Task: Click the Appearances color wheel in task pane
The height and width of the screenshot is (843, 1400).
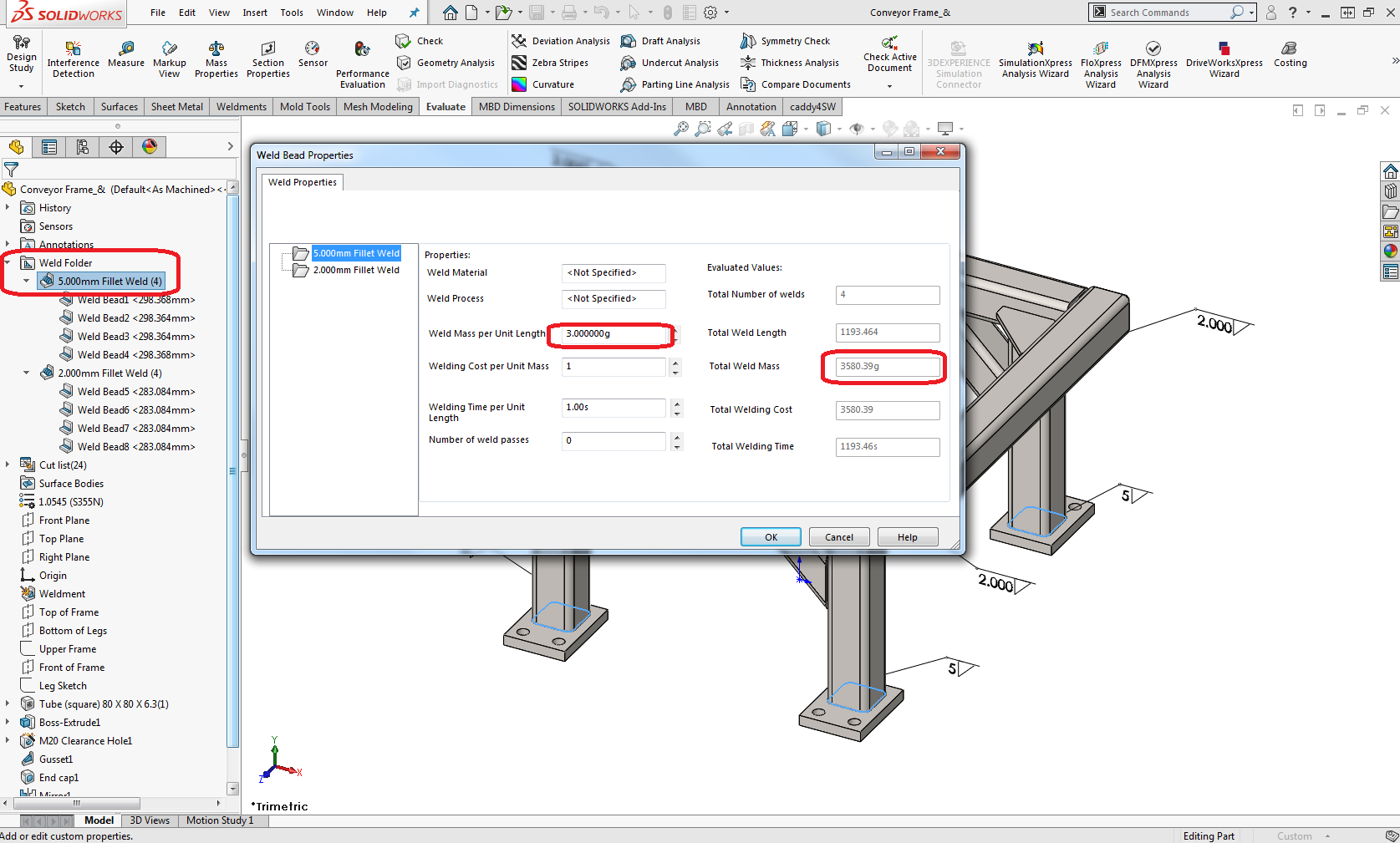Action: click(x=1390, y=251)
